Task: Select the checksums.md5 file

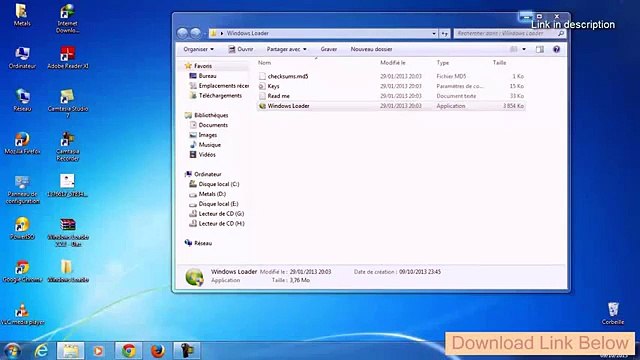Action: point(391,76)
